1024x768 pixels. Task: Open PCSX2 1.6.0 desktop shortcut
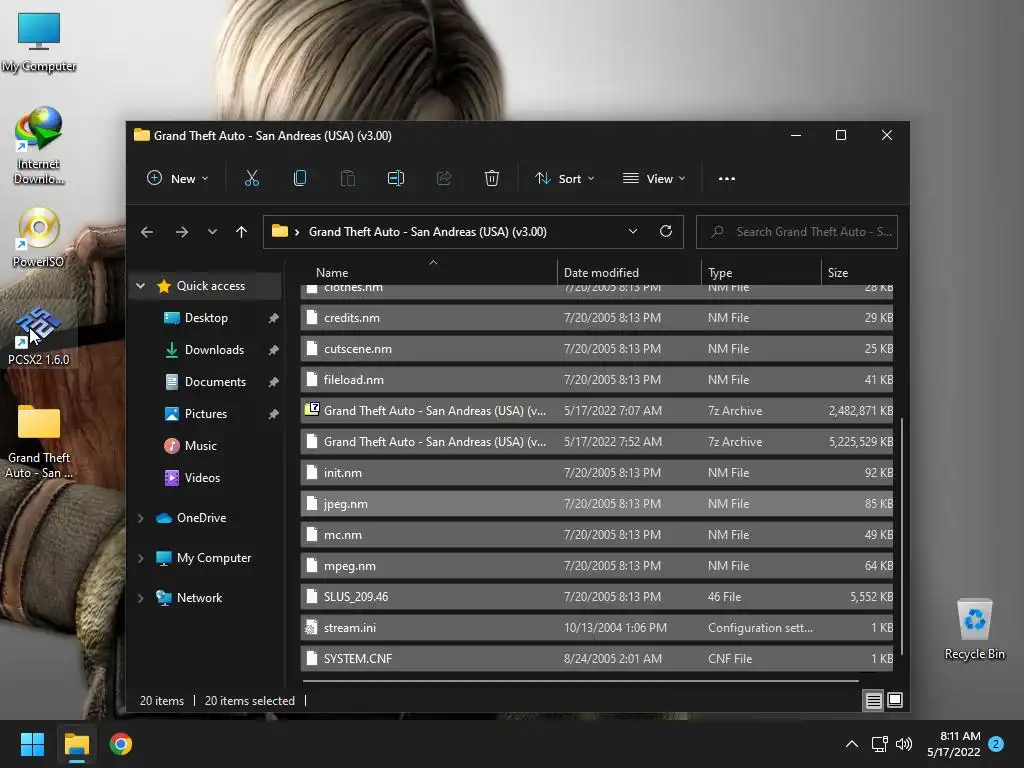click(x=39, y=335)
